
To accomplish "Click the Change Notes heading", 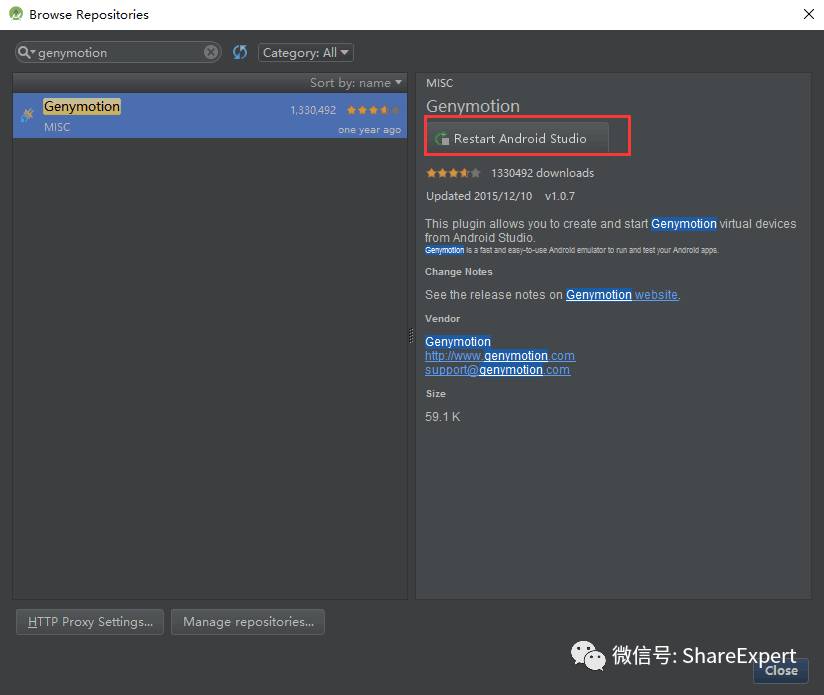I will [x=459, y=272].
